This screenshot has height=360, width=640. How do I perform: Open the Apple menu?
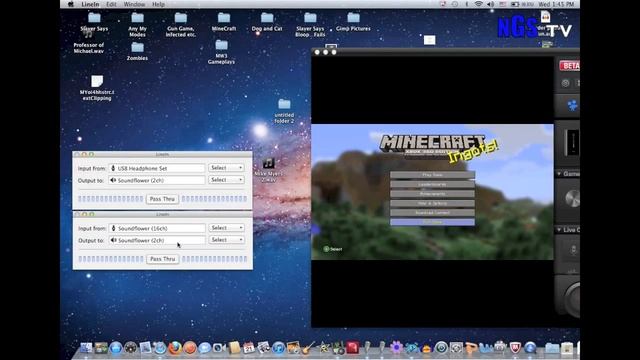[71, 4]
